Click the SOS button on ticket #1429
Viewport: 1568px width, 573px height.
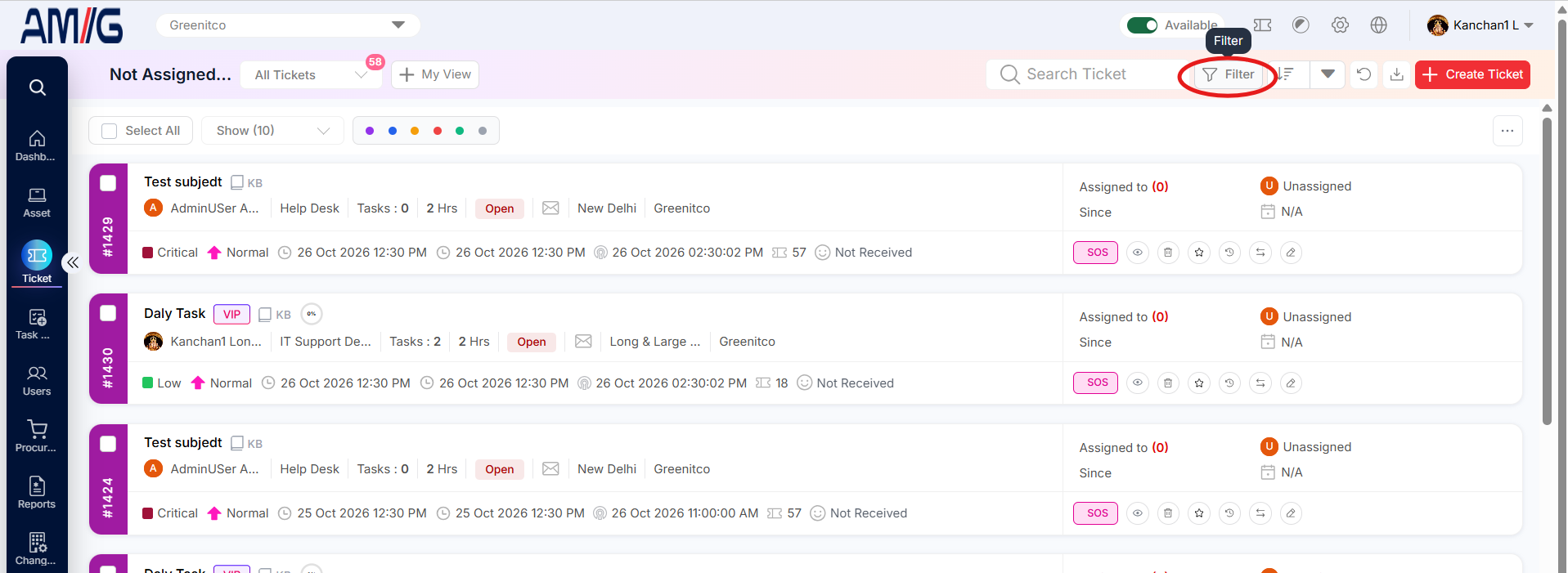coord(1095,253)
